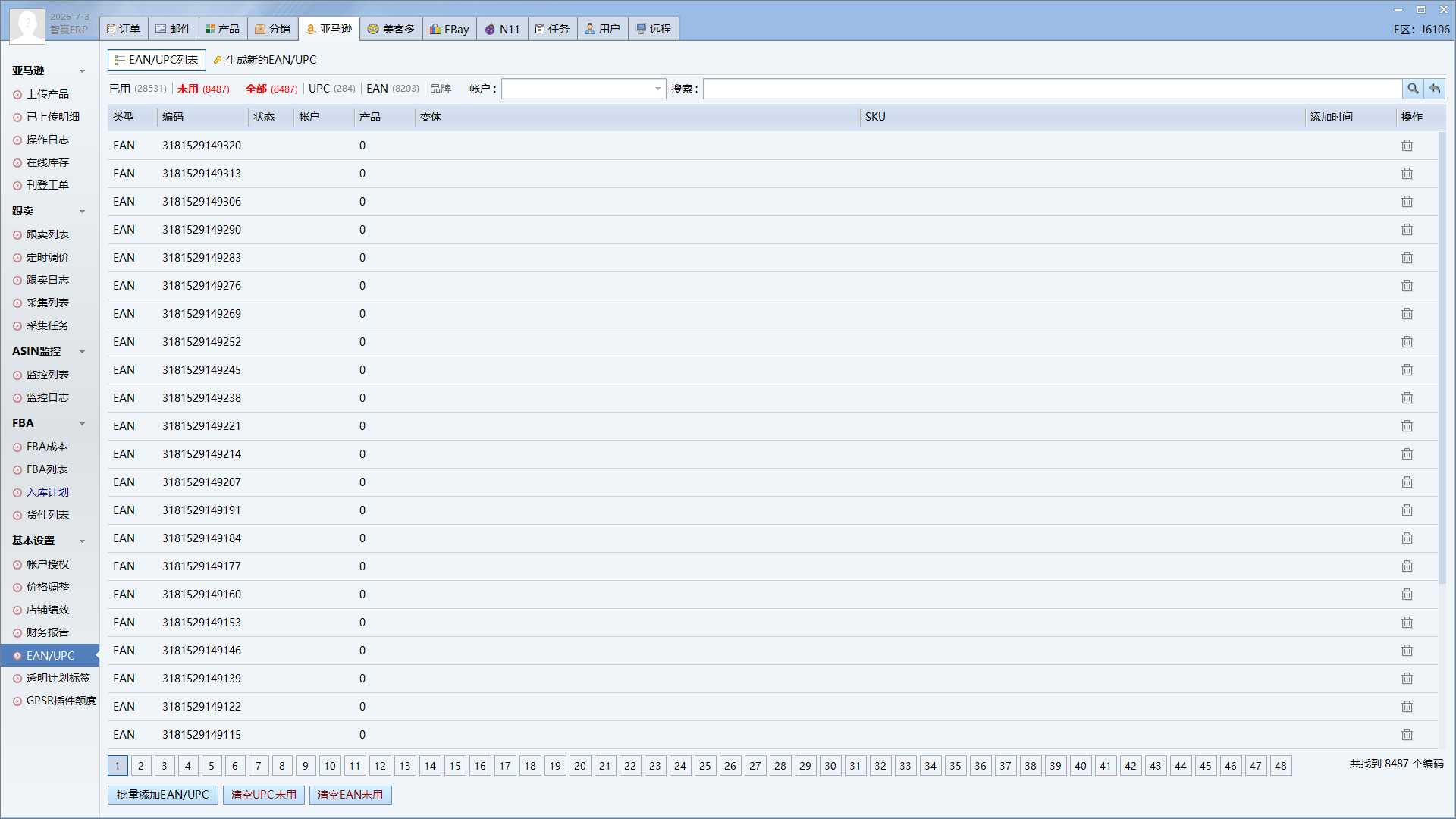
Task: Sort by the 添加时间 column header
Action: click(1331, 117)
